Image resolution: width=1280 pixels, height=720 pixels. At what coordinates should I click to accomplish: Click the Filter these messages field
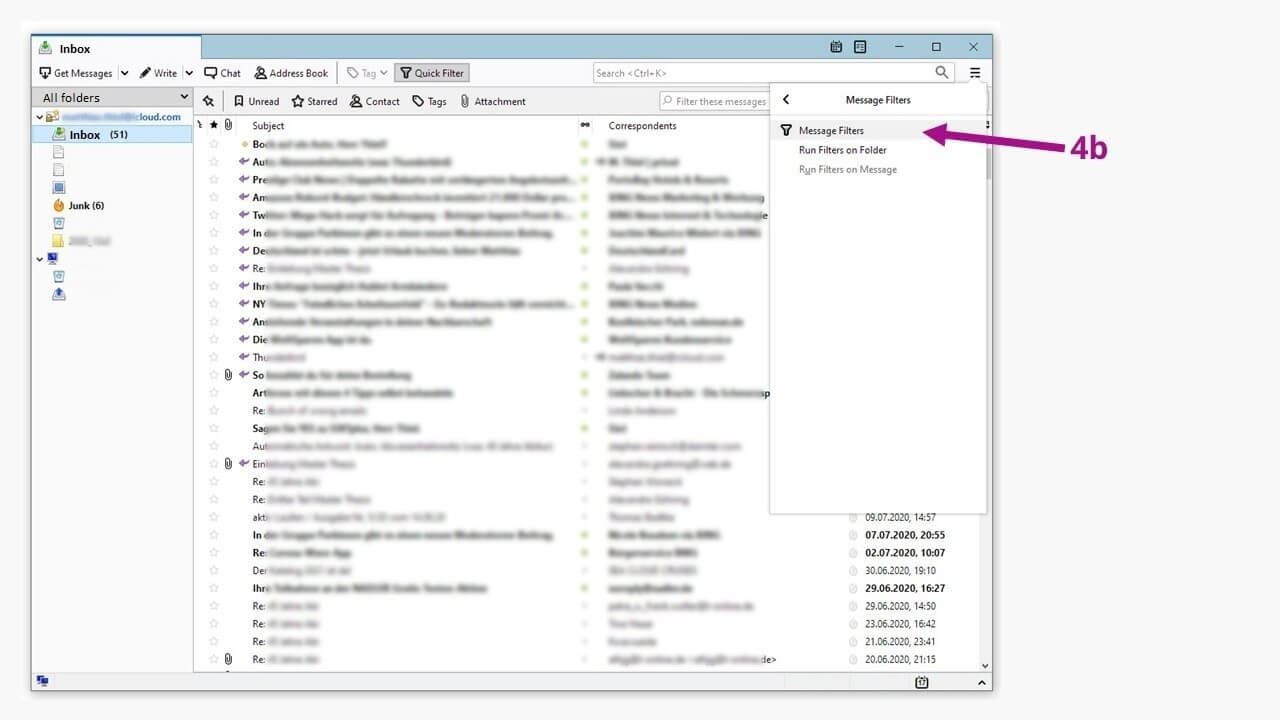714,101
